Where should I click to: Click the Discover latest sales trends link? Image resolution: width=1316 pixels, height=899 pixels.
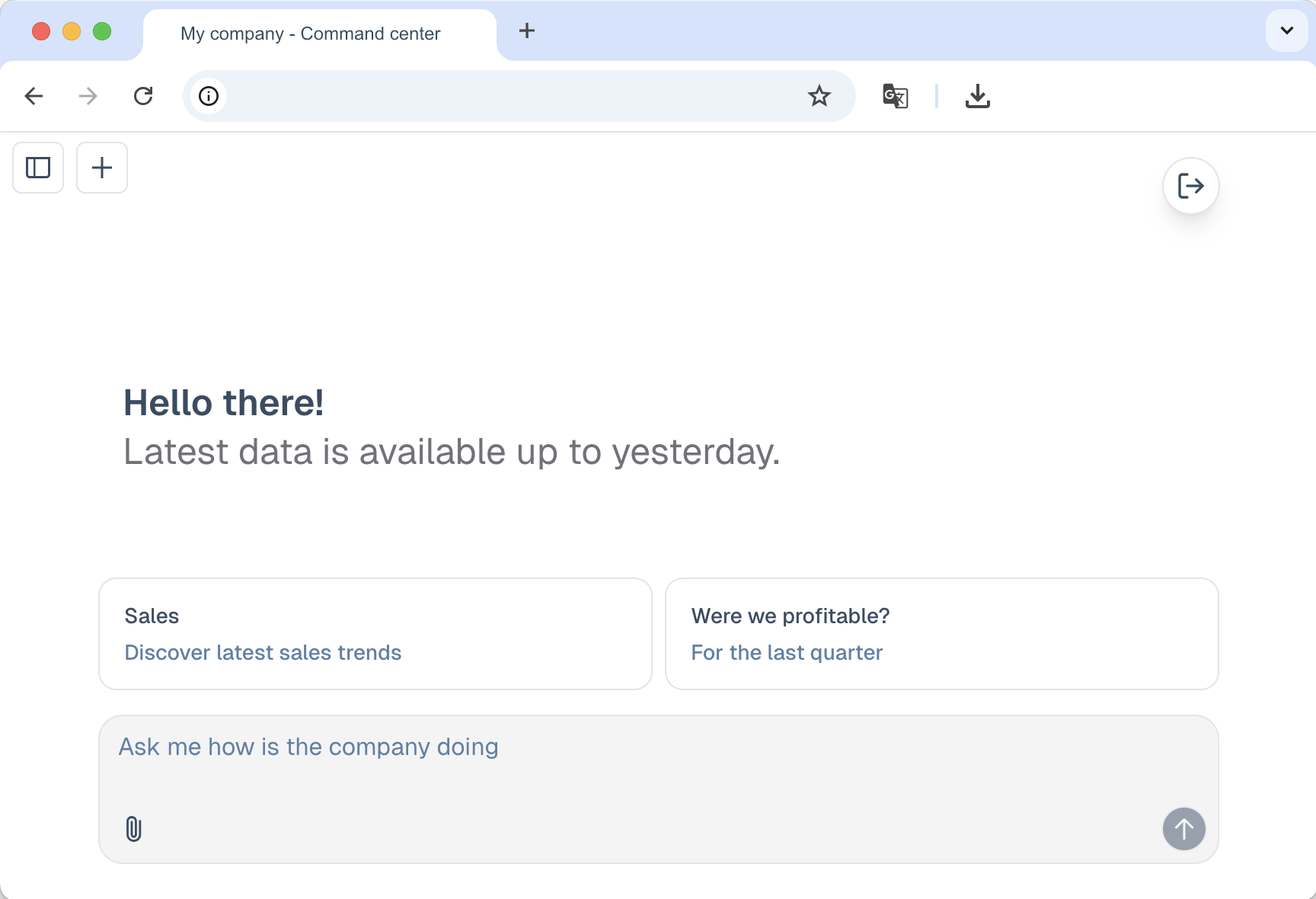pos(263,652)
